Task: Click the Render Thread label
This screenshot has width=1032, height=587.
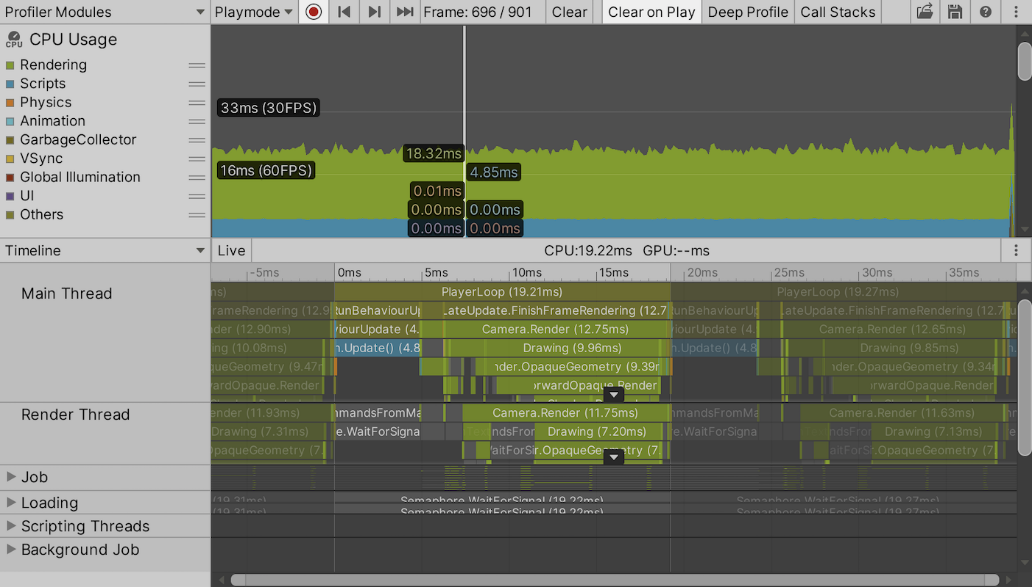Action: pos(75,415)
